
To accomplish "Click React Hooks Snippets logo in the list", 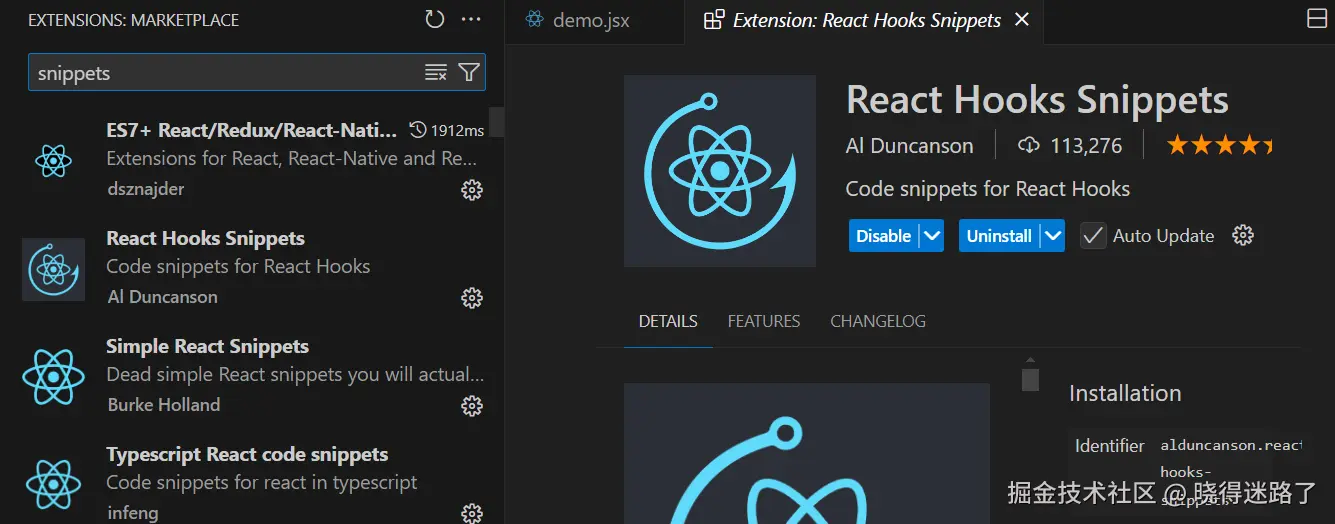I will [x=53, y=269].
